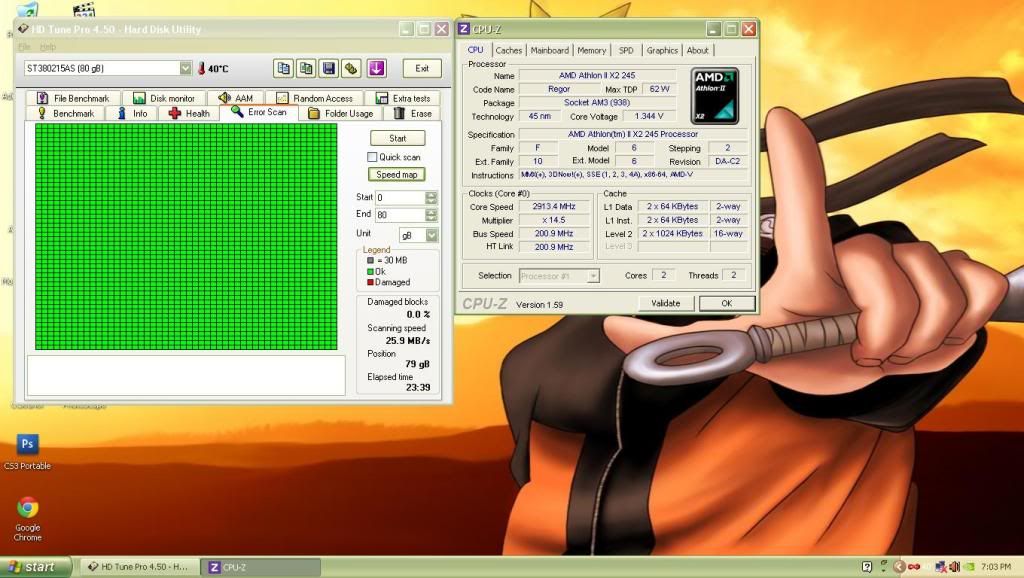Switch to SPD tab in CPU-Z
Viewport: 1024px width, 578px height.
[626, 50]
